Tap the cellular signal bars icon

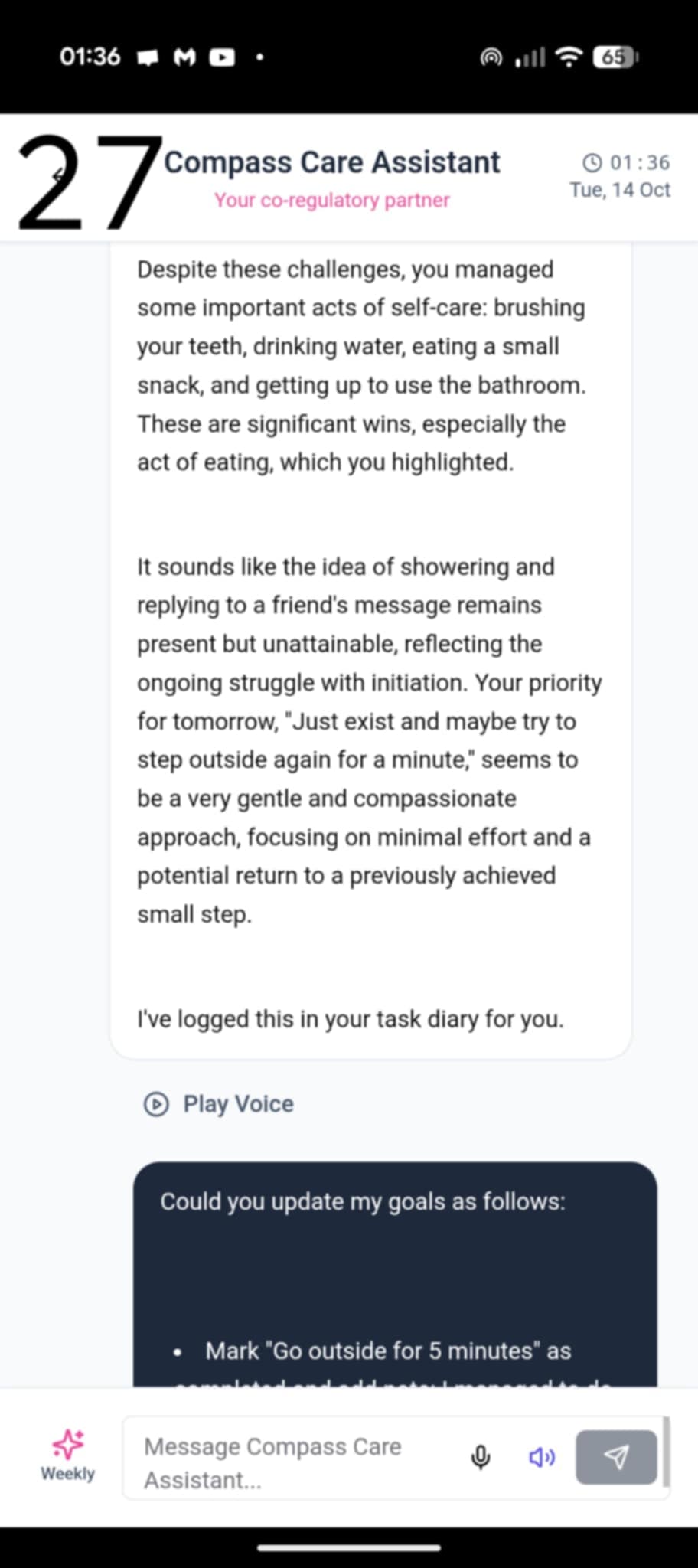point(530,57)
